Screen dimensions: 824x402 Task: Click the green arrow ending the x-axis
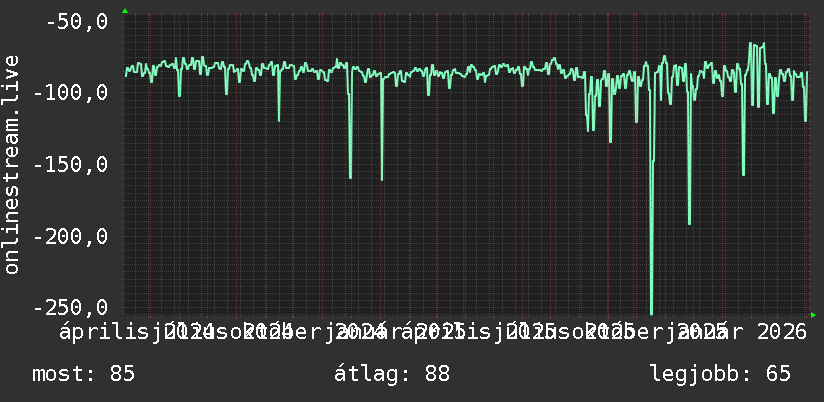[x=813, y=315]
